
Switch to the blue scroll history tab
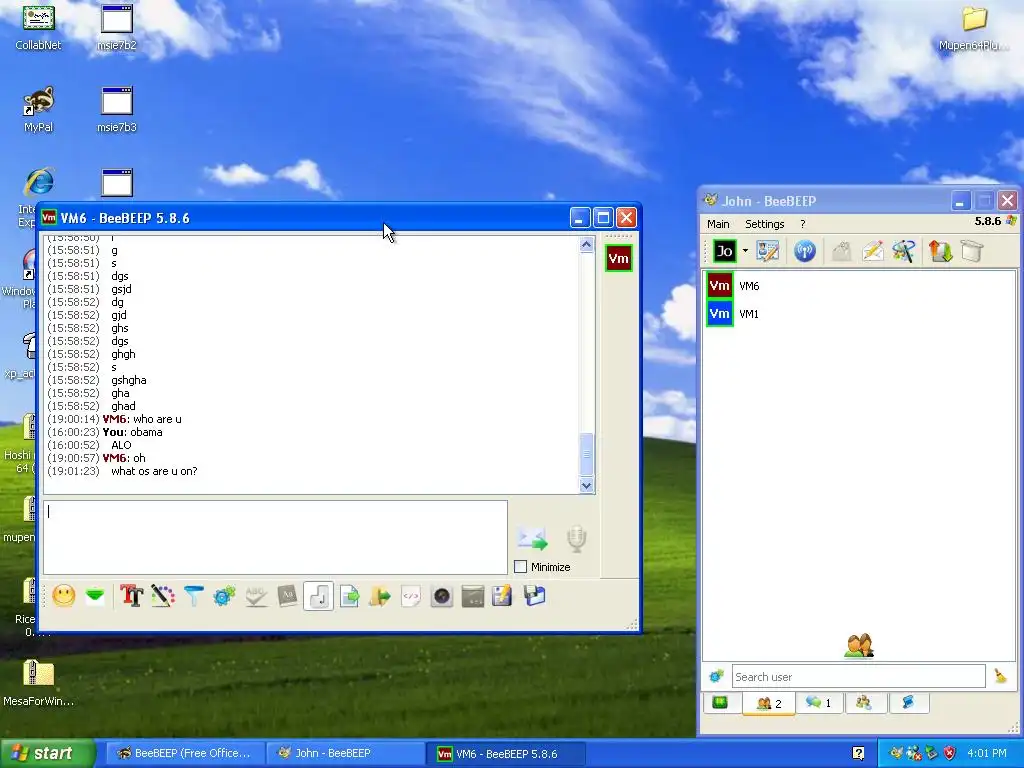[908, 703]
